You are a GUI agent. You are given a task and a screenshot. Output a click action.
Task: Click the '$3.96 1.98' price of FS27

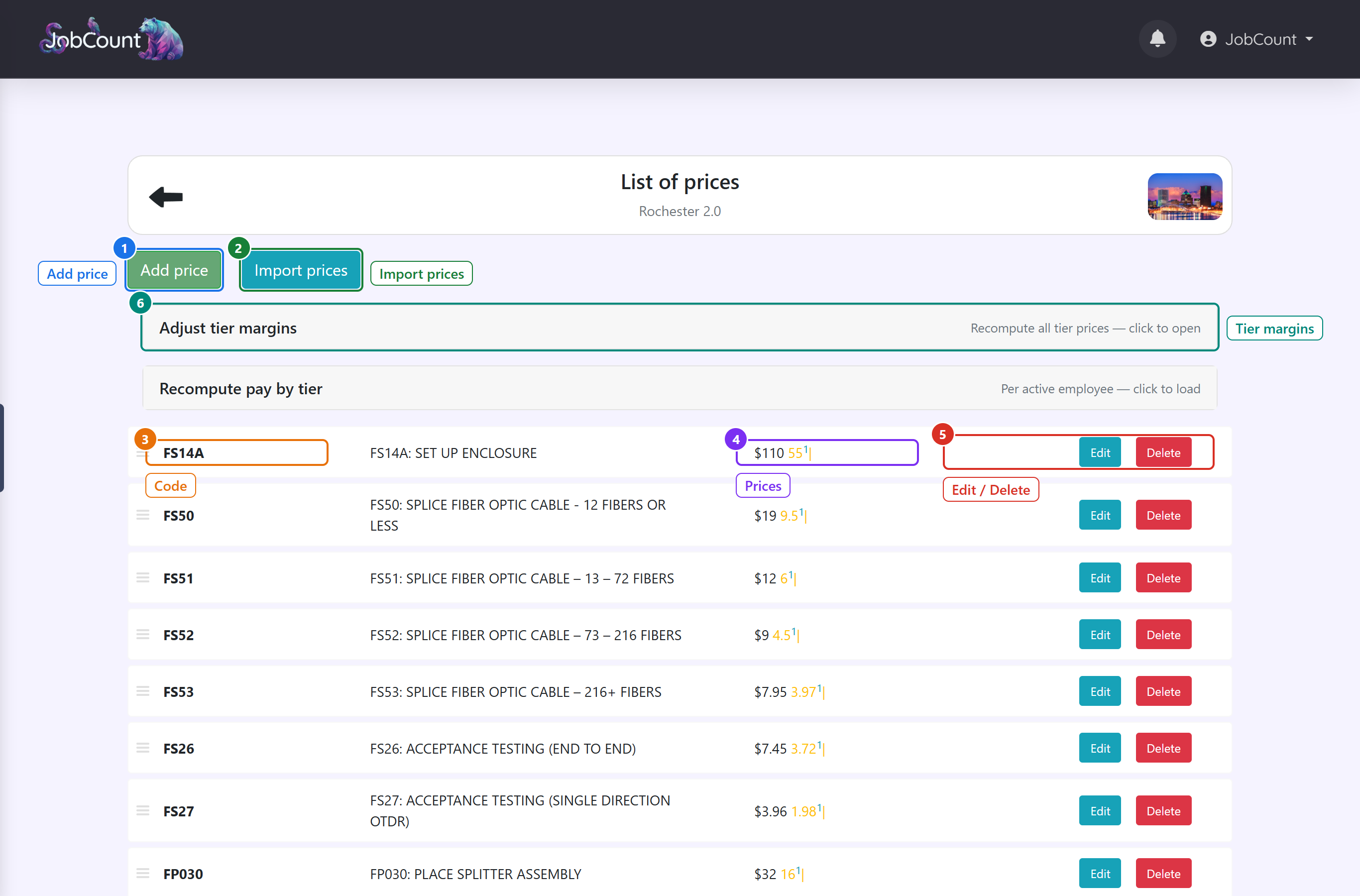click(789, 811)
